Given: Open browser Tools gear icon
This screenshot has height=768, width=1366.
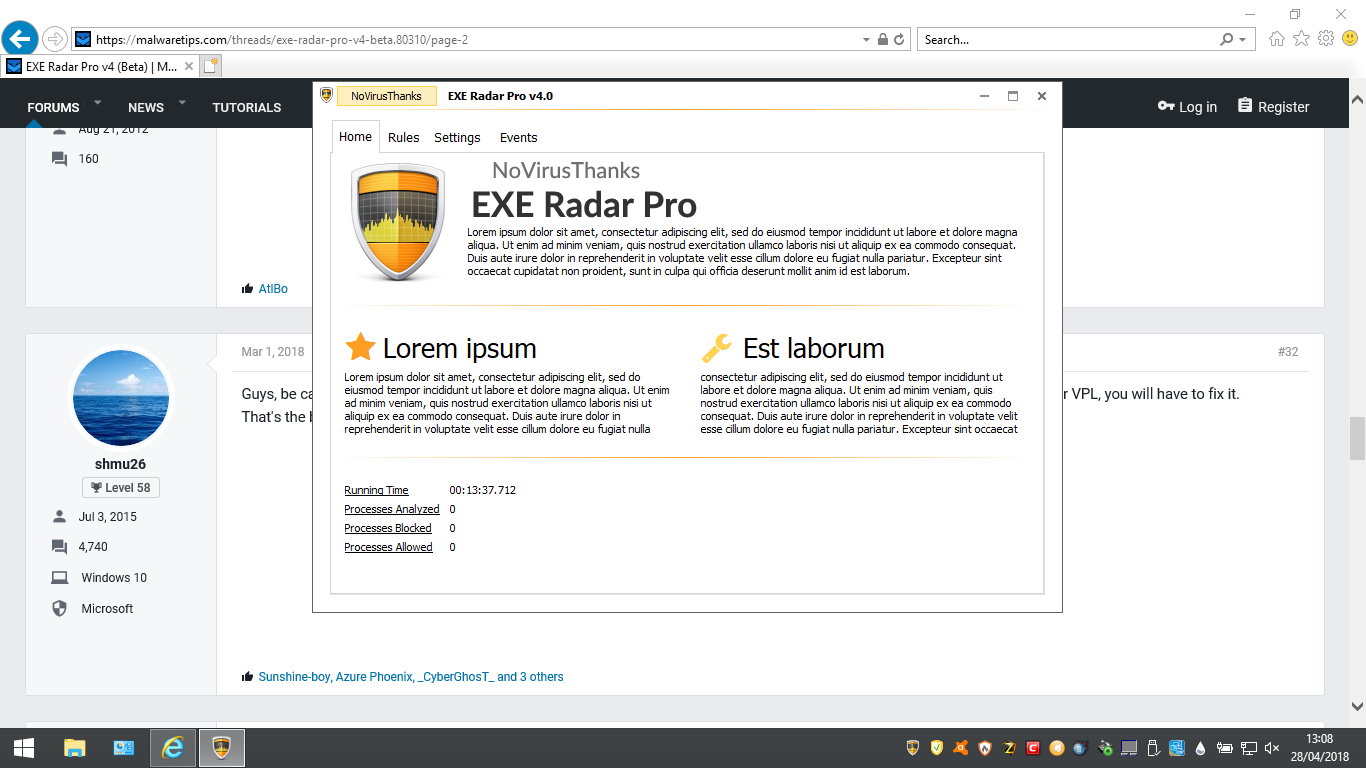Looking at the screenshot, I should click(1326, 39).
